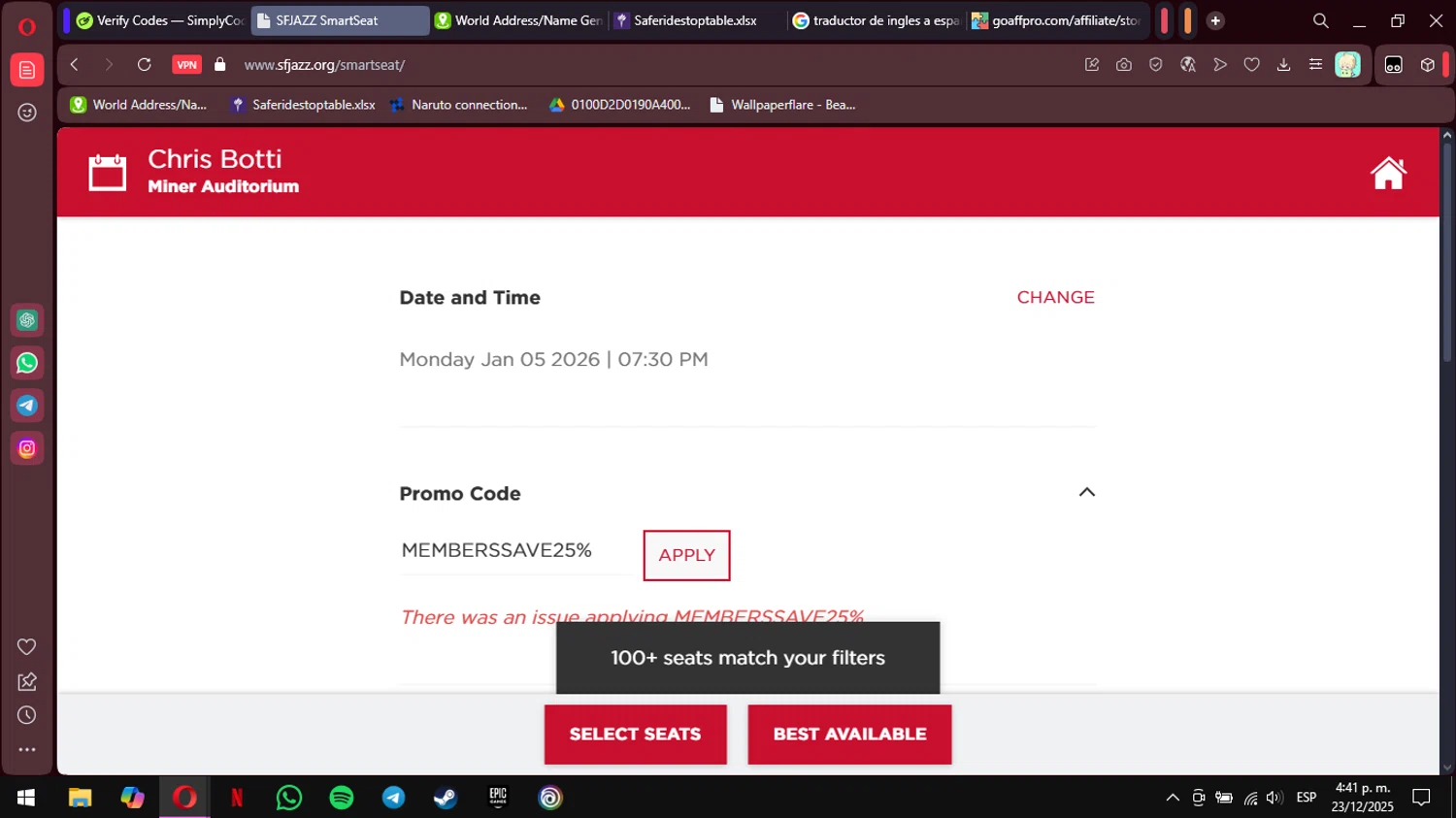Open Wallpaperflare bookmark
The image size is (1456, 818).
(782, 105)
